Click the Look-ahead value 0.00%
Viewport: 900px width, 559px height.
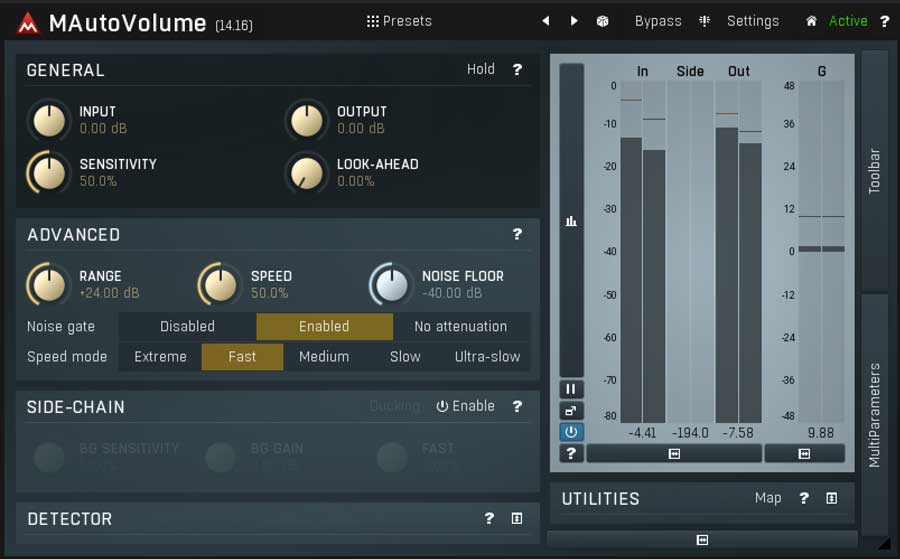coord(356,181)
